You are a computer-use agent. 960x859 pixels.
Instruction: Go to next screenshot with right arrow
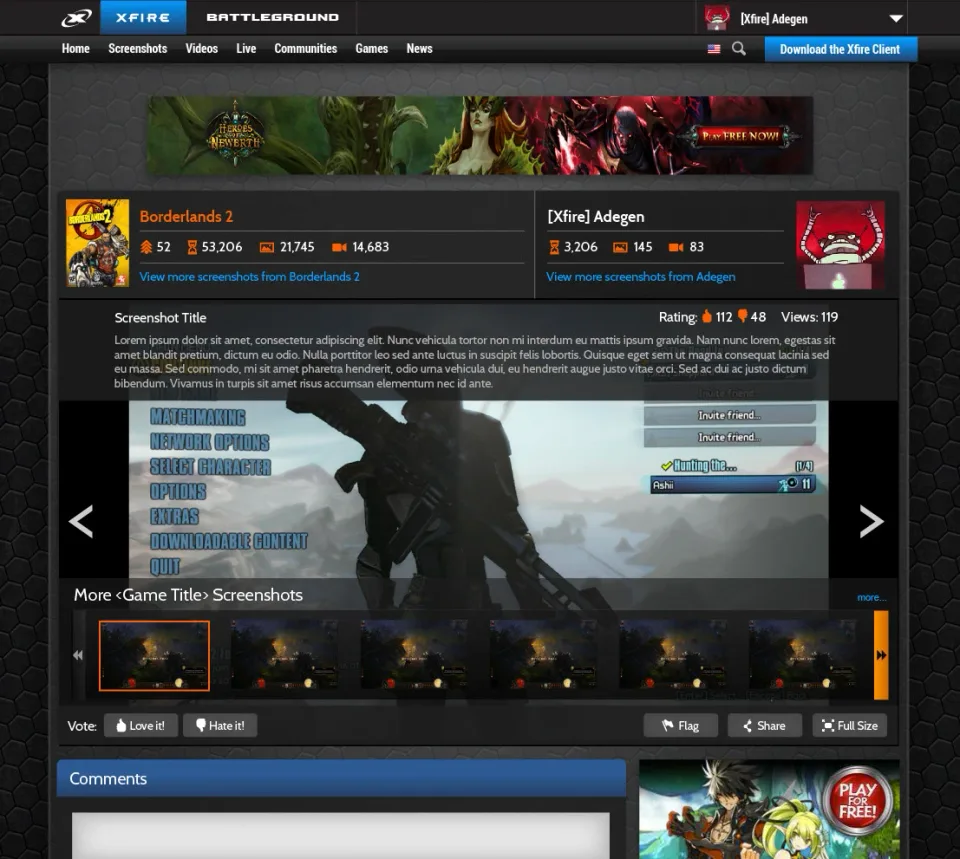click(x=871, y=521)
